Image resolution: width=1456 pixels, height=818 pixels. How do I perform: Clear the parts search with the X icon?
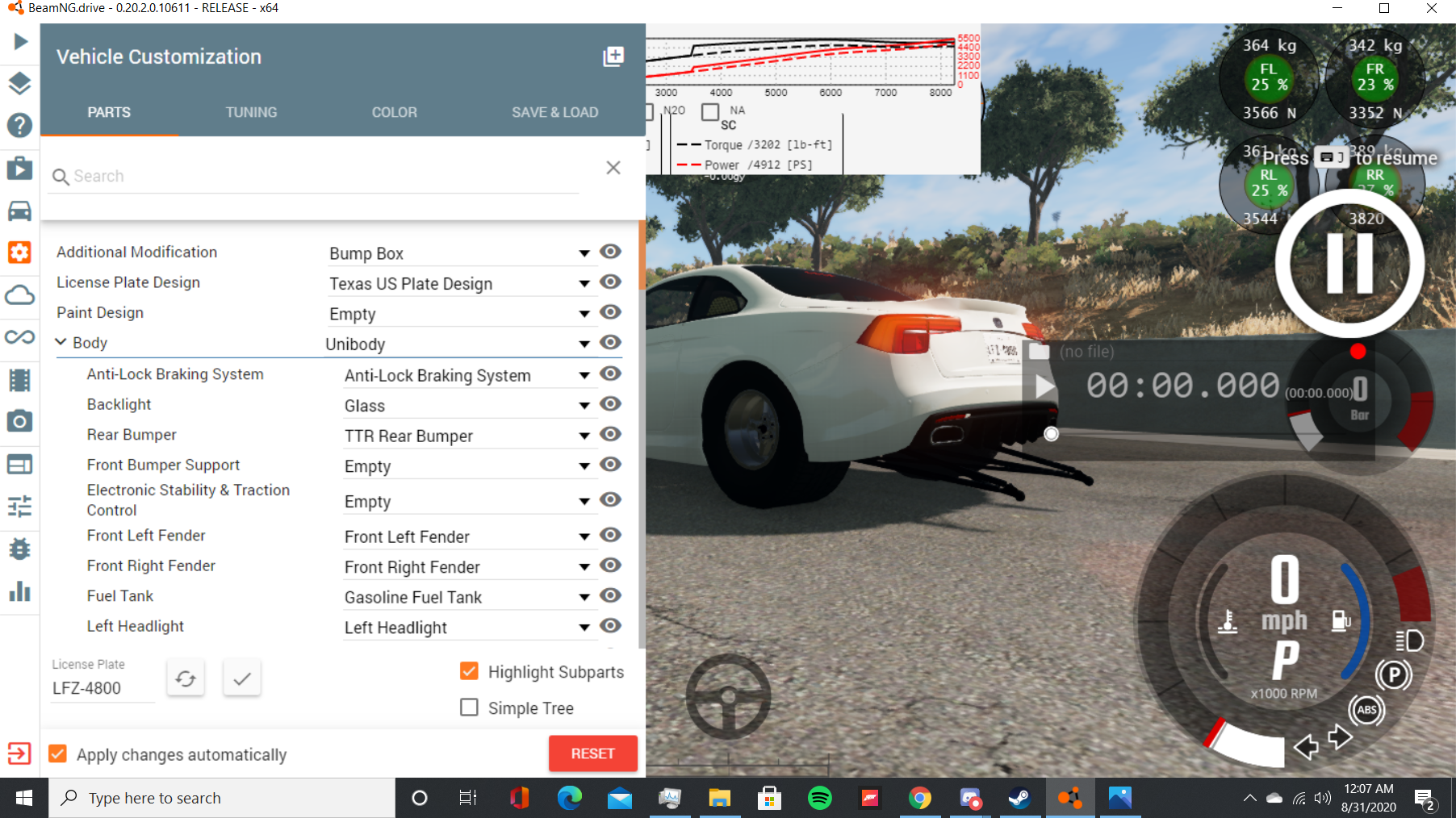coord(613,167)
